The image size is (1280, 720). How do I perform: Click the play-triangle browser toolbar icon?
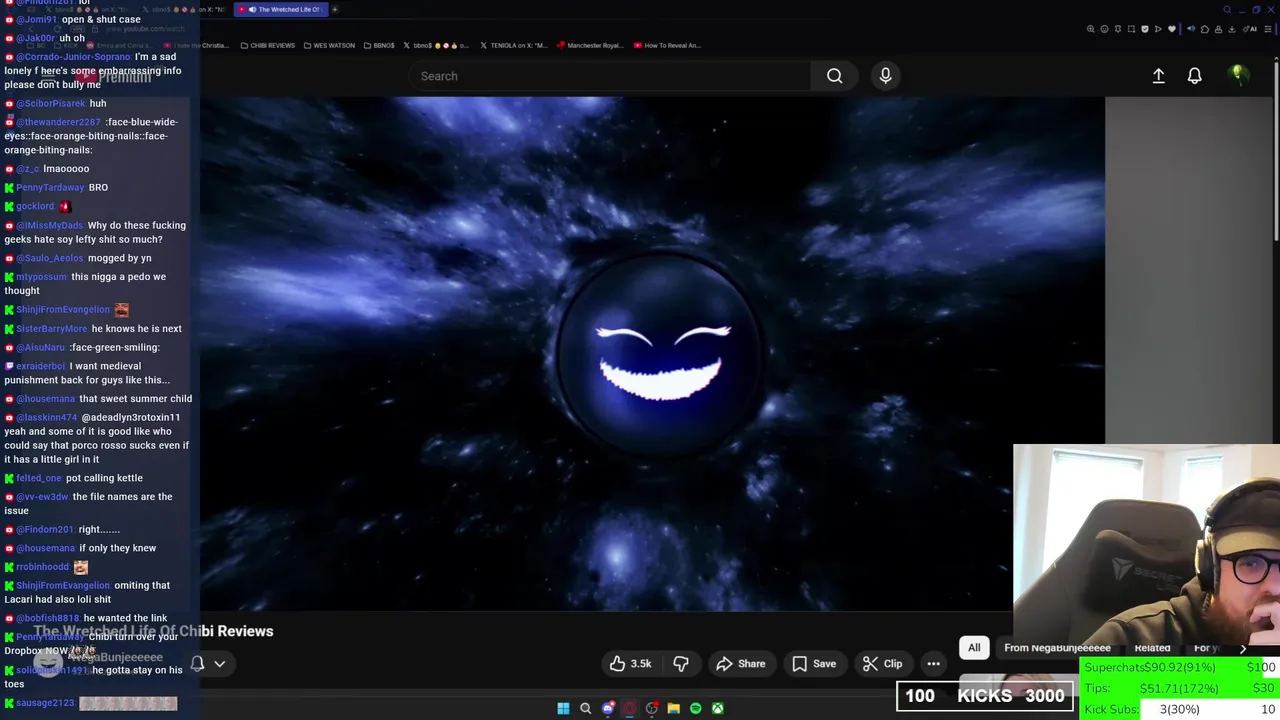point(1158,29)
